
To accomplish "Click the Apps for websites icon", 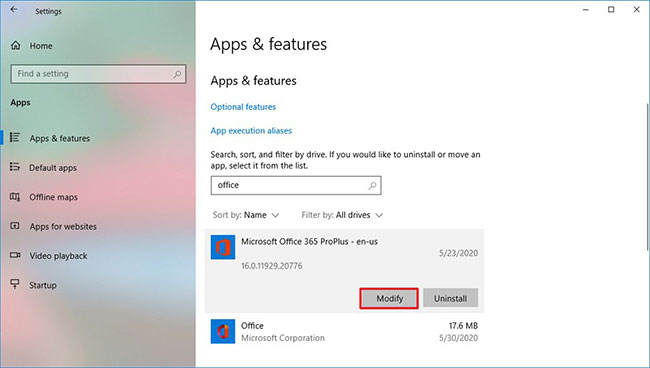I will point(15,226).
